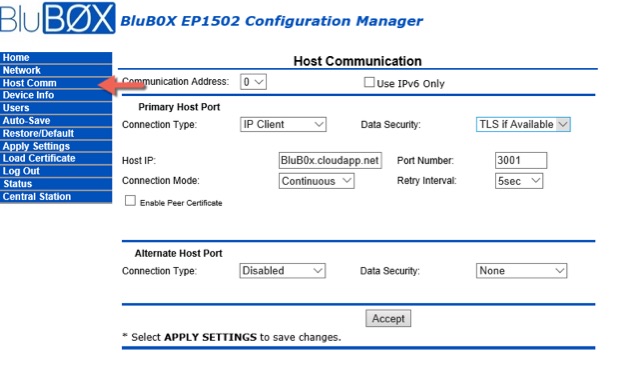Image resolution: width=626 pixels, height=371 pixels.
Task: Click the Accept button
Action: (388, 319)
